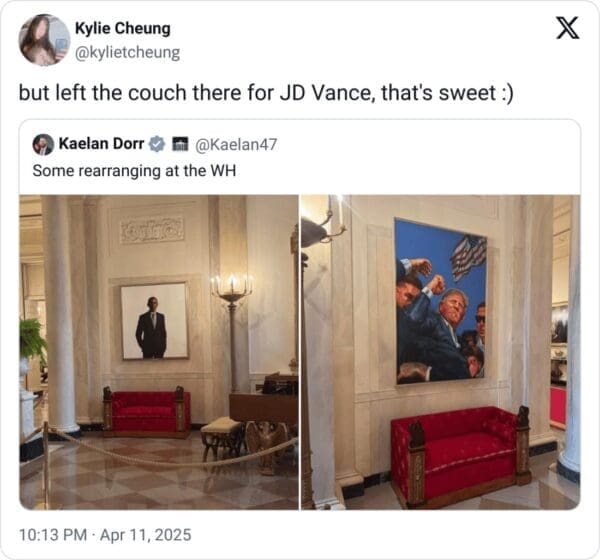Screen dimensions: 600x560
Task: Open the Kylie Cheung display name
Action: [x=122, y=28]
